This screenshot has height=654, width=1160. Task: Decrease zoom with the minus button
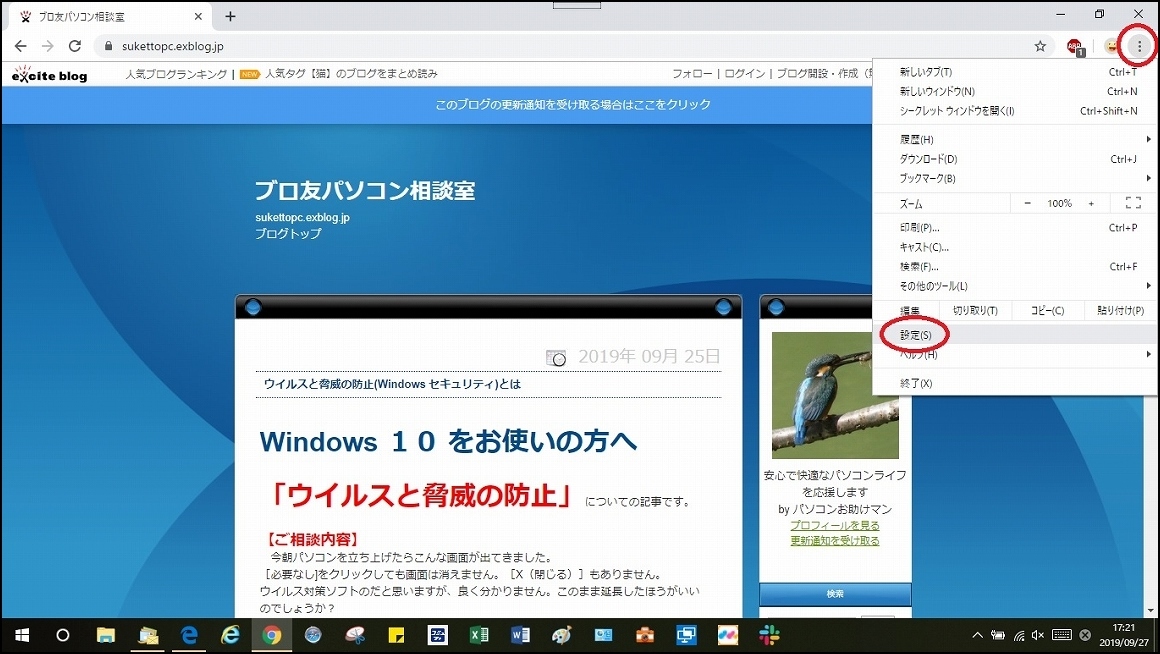1027,203
